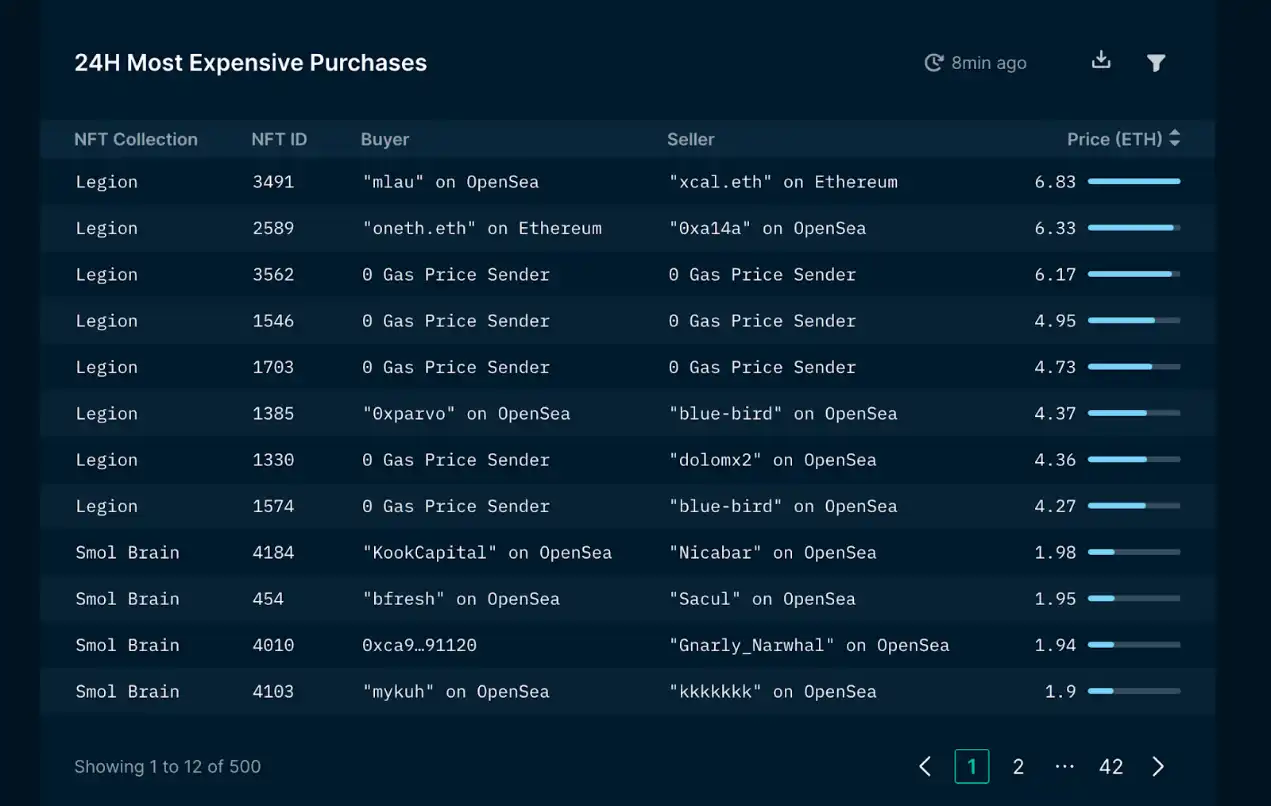Click the download icon in the header
Viewport: 1271px width, 806px height.
pyautogui.click(x=1101, y=61)
